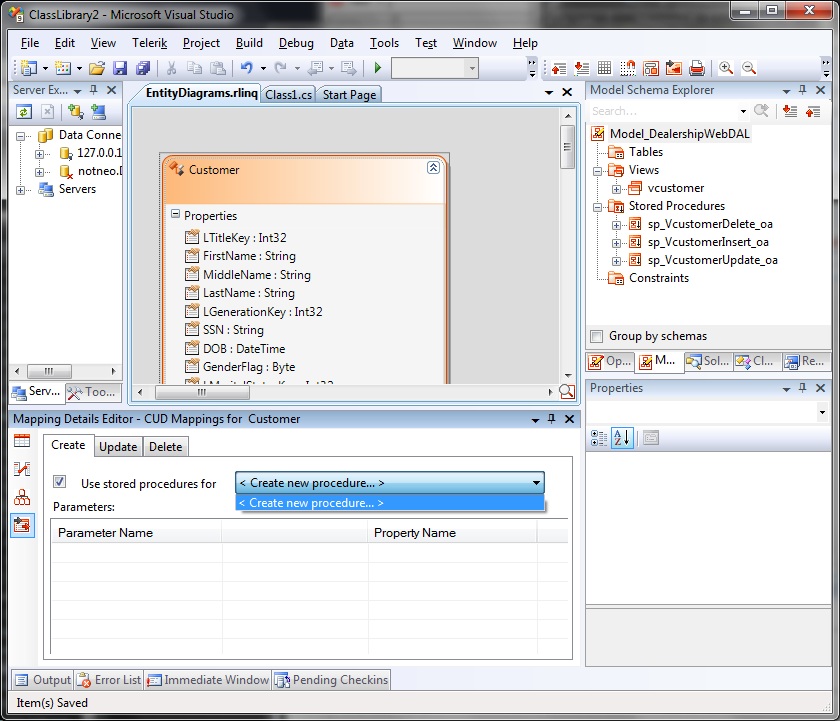Image resolution: width=840 pixels, height=721 pixels.
Task: Click the Search field in Model Schema Explorer
Action: [663, 111]
